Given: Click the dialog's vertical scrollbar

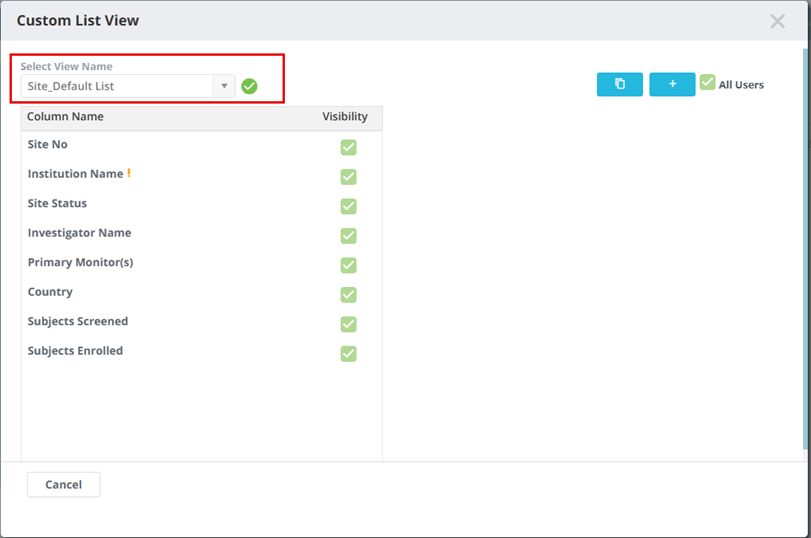Looking at the screenshot, I should coord(805,248).
